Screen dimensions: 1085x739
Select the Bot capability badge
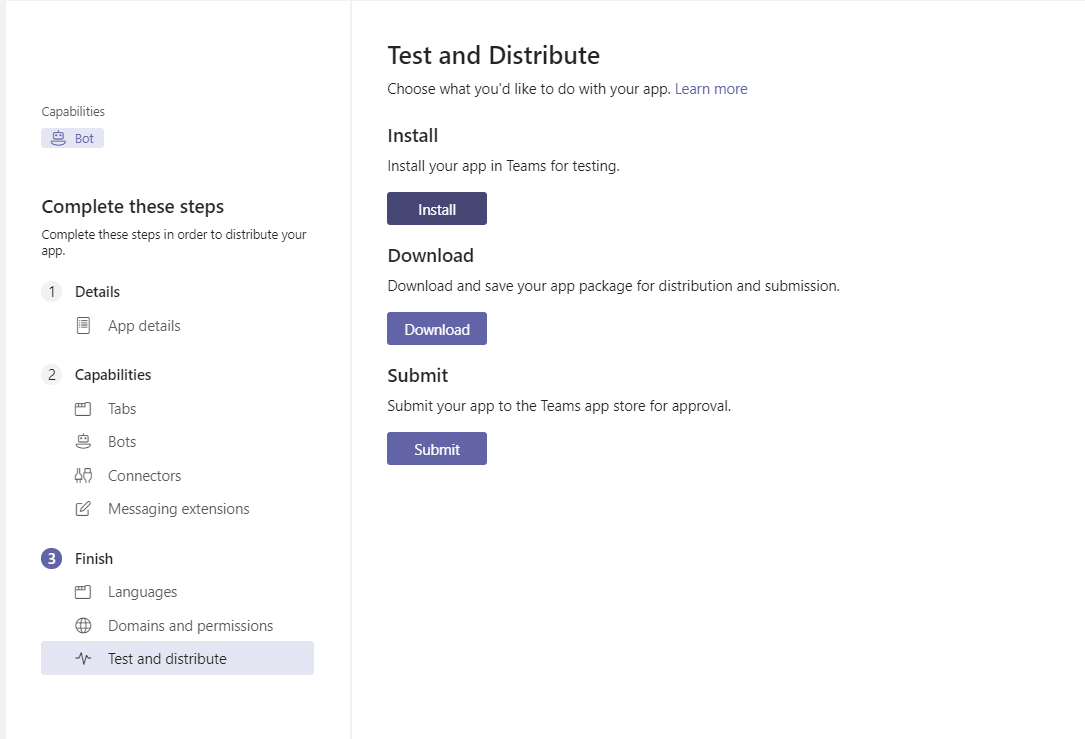[x=72, y=138]
